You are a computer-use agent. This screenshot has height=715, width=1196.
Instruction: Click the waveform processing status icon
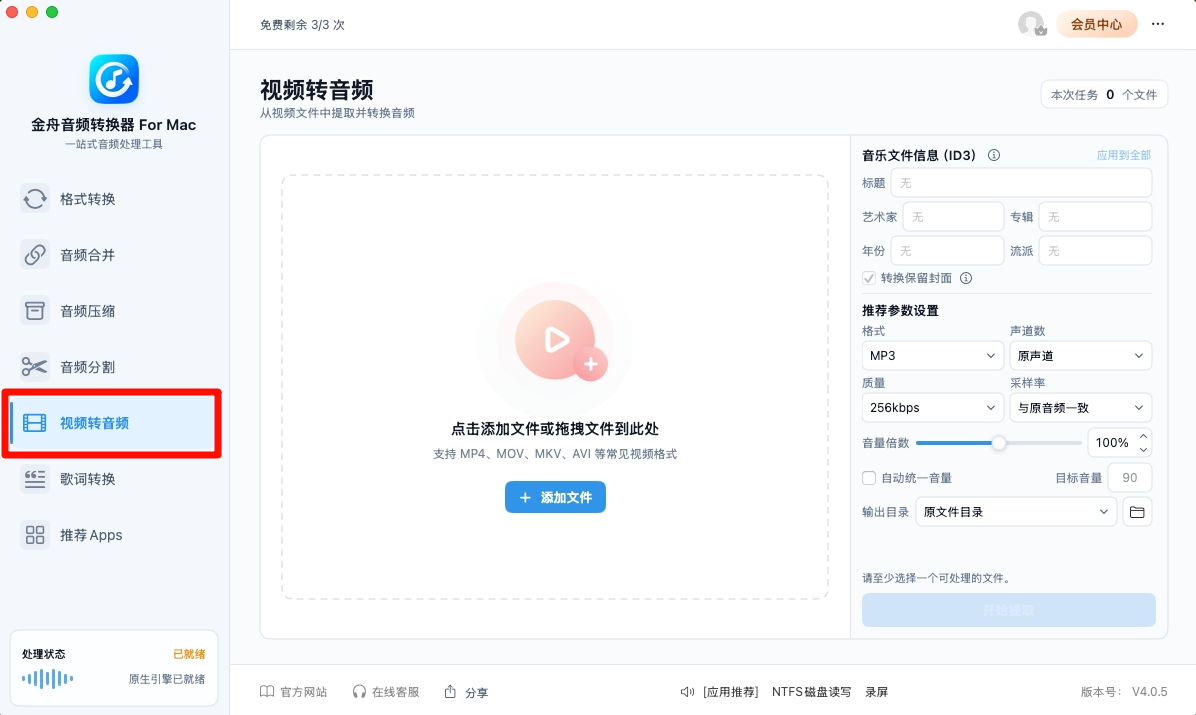pyautogui.click(x=47, y=678)
